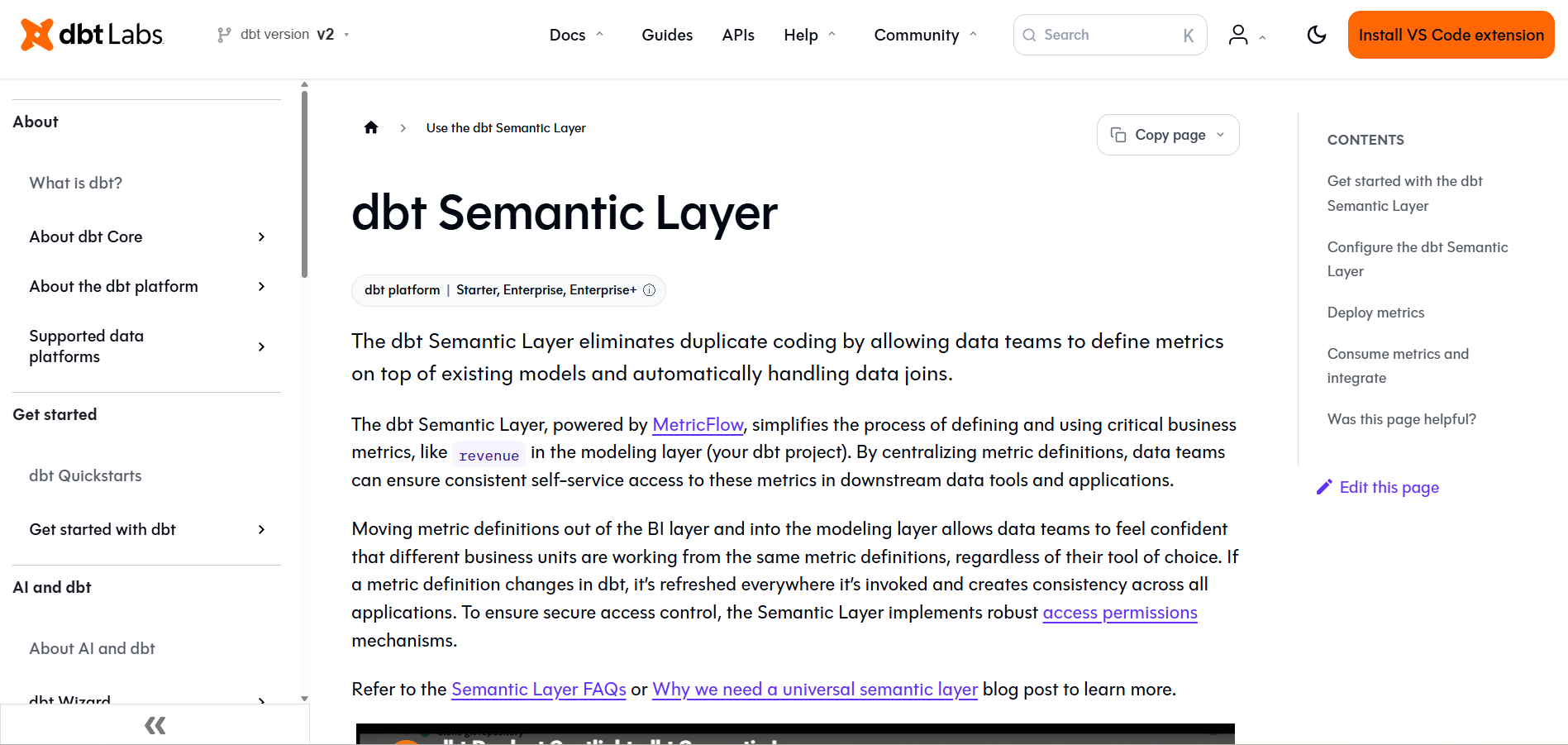Jump to Configure the dbt Semantic Layer
Screen dimensions: 1568x745
[x=1418, y=259]
